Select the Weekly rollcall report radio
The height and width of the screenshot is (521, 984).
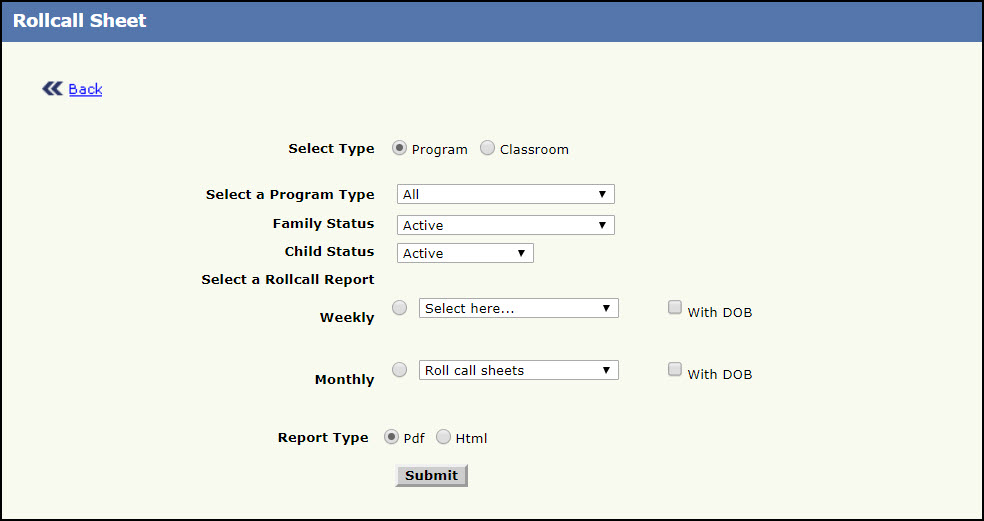[x=400, y=308]
